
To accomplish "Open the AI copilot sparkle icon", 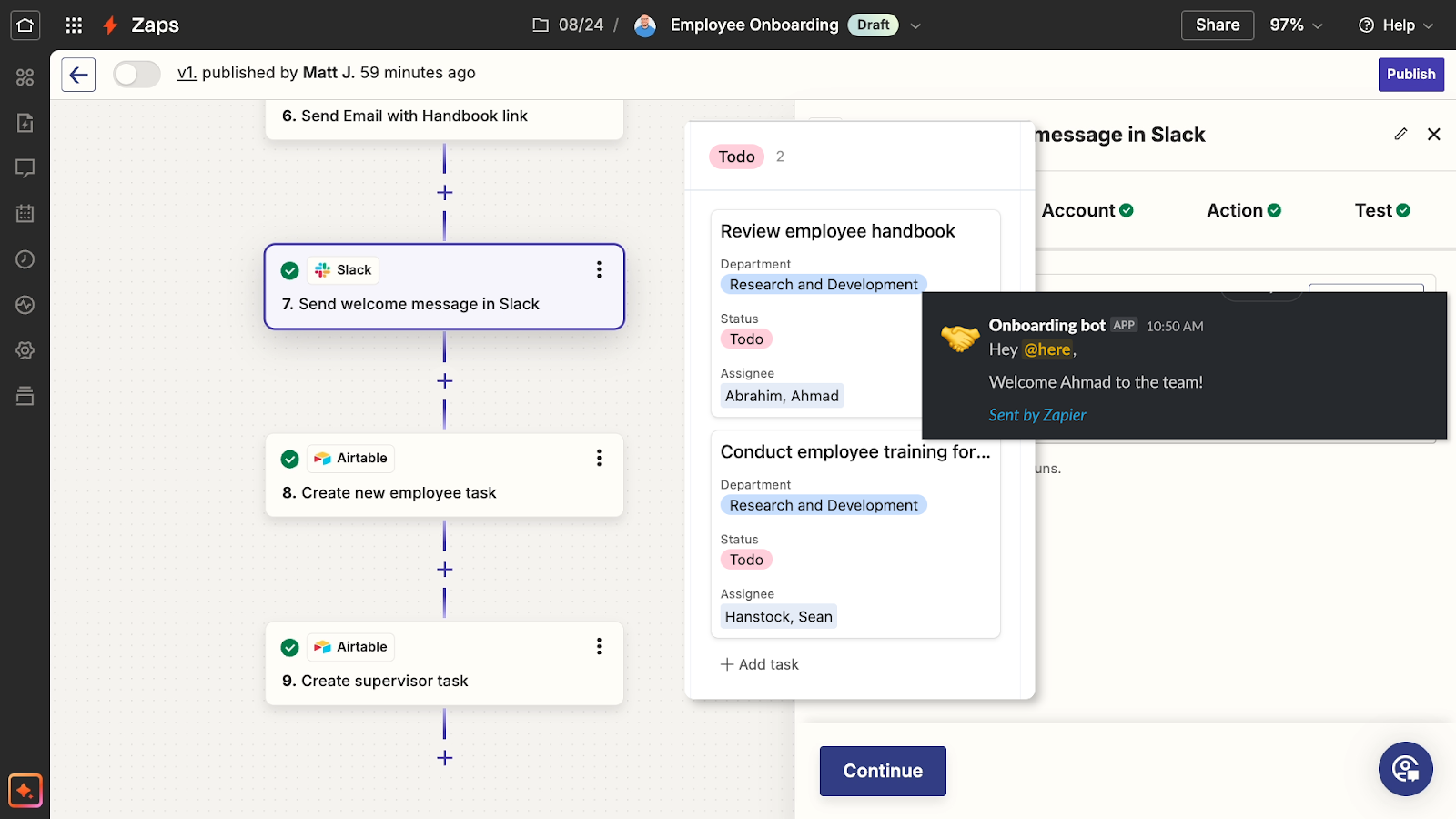I will (x=25, y=791).
